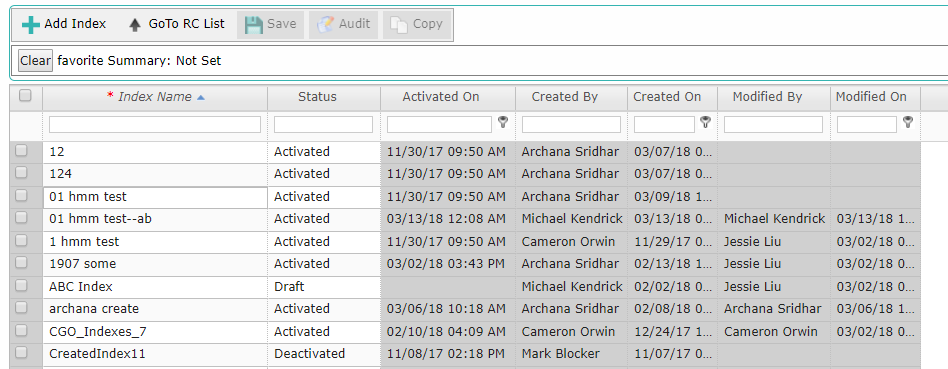948x369 pixels.
Task: Click the 'Deactivated' status cell
Action: point(324,354)
